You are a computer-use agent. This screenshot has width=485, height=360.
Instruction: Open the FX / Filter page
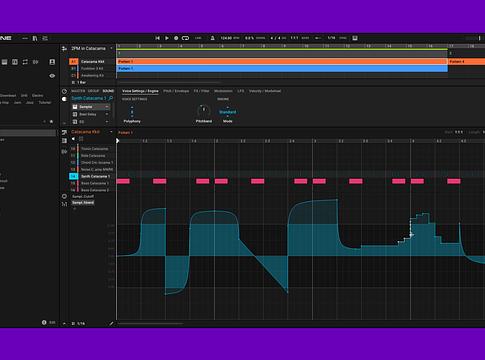pyautogui.click(x=201, y=91)
